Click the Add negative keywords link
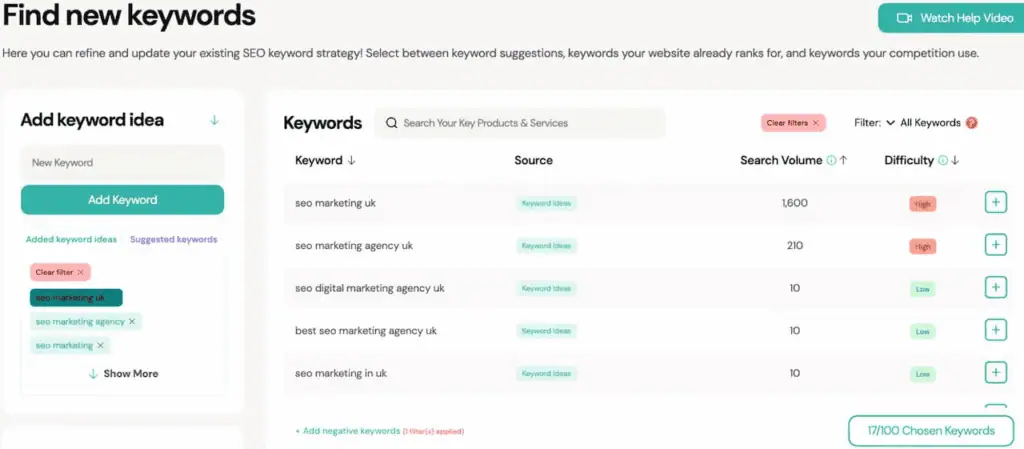 click(347, 431)
